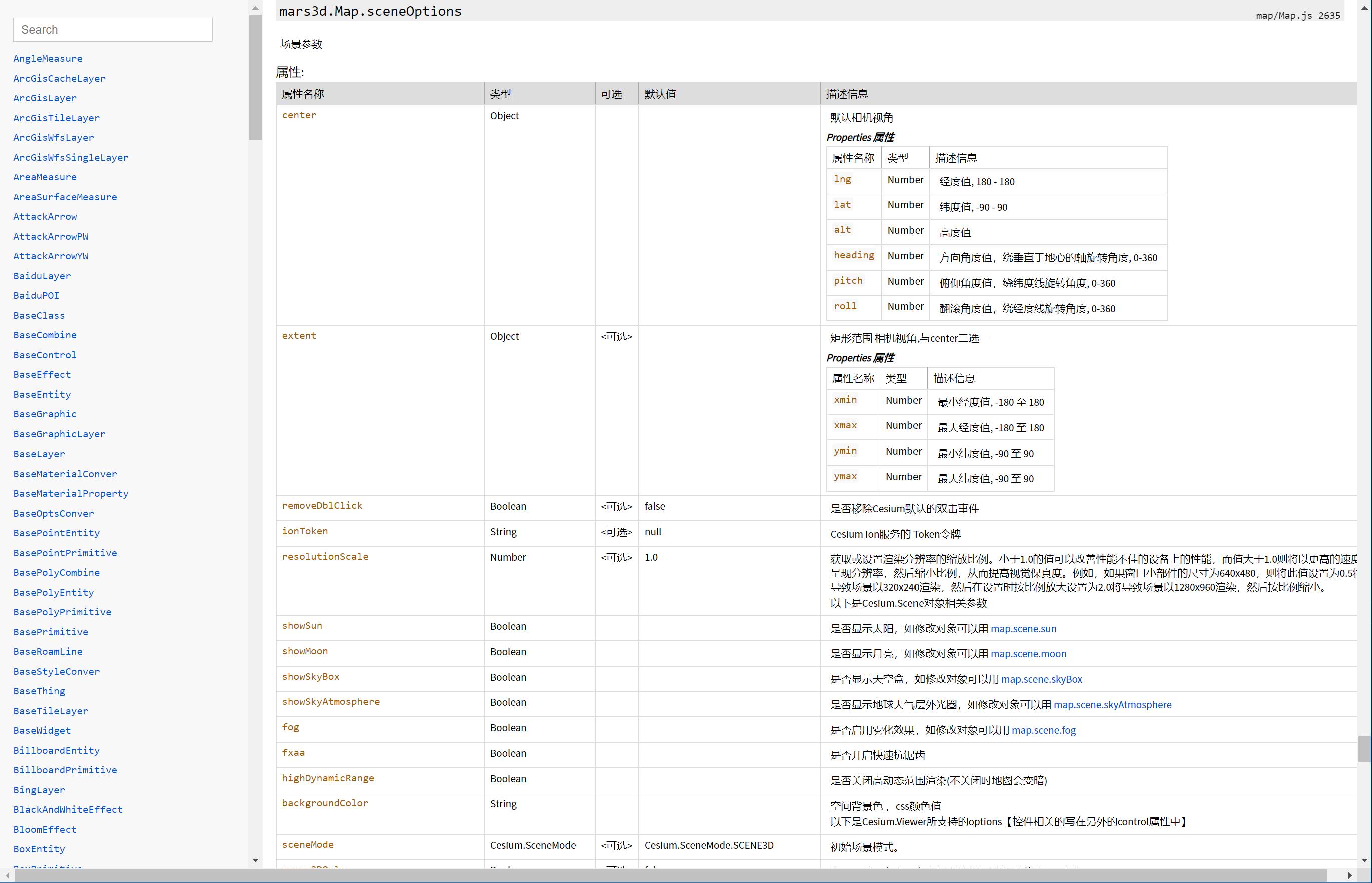This screenshot has height=883, width=1372.
Task: Open BaseGraphic link
Action: tap(45, 414)
